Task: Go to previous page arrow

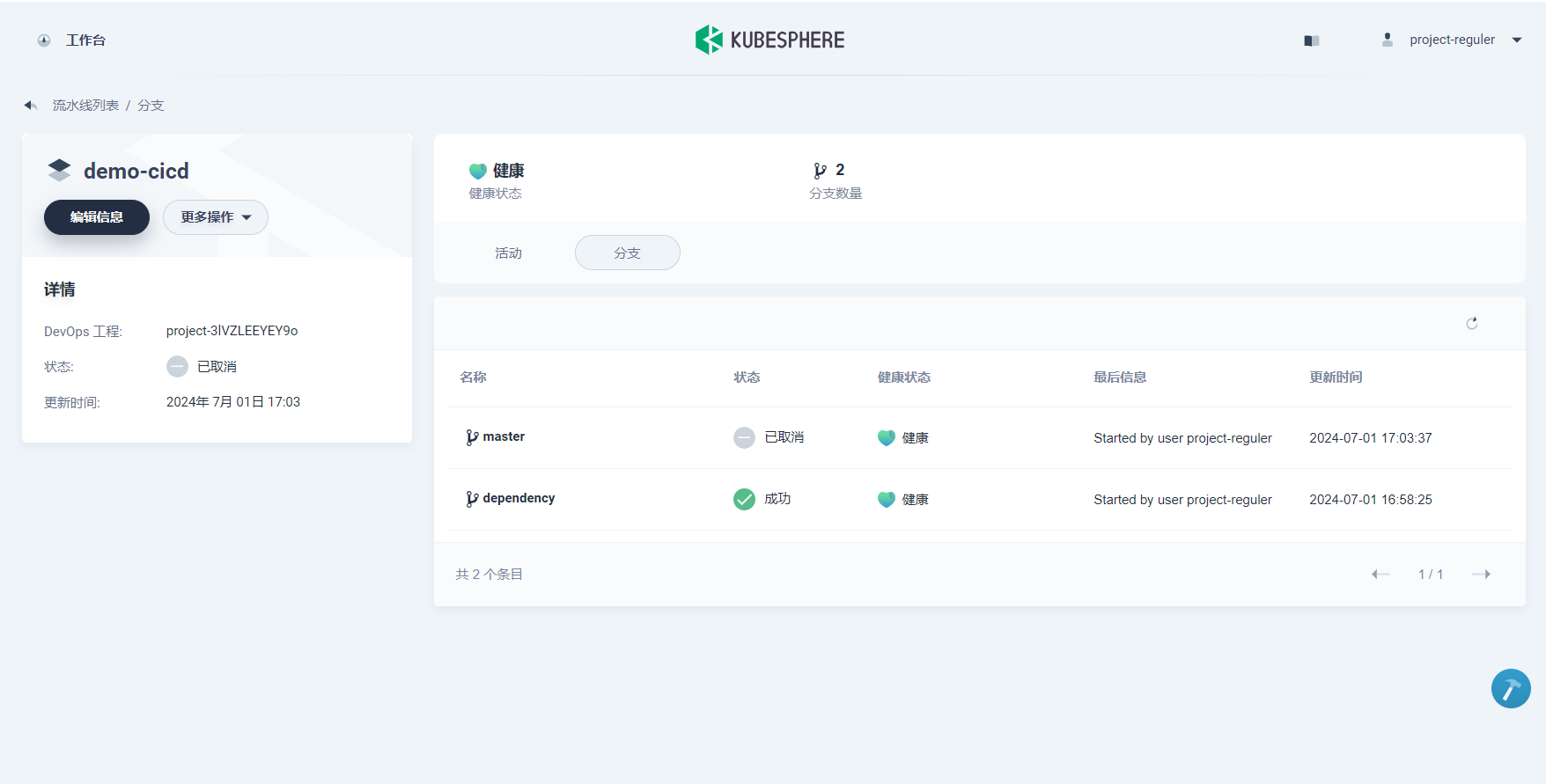Action: 1380,575
